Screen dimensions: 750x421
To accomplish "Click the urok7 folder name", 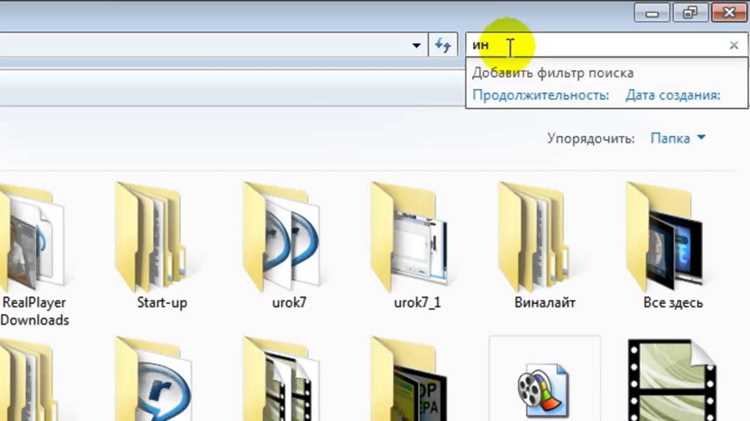I will [x=289, y=303].
